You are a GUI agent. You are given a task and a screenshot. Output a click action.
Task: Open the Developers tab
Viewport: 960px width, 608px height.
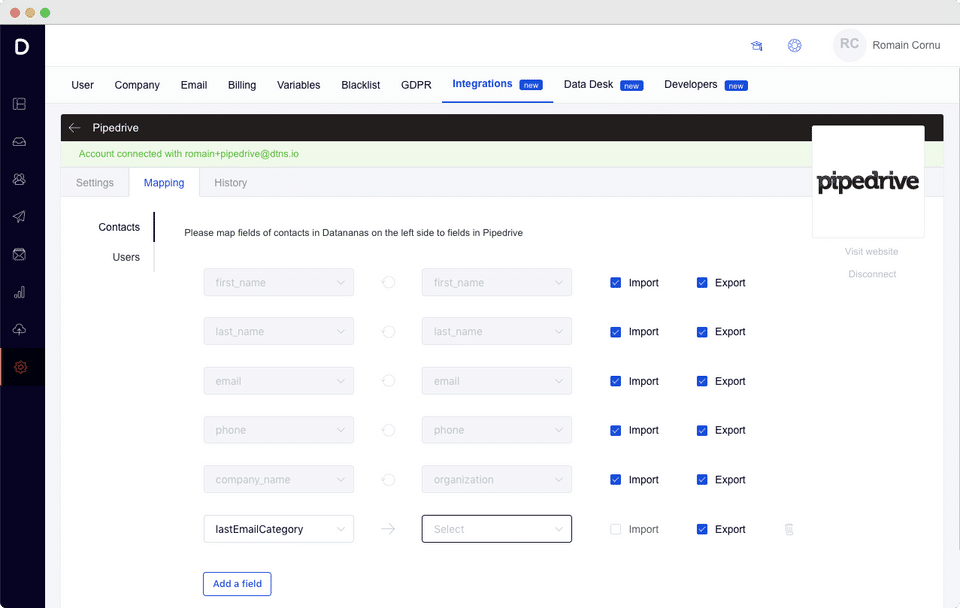tap(705, 84)
